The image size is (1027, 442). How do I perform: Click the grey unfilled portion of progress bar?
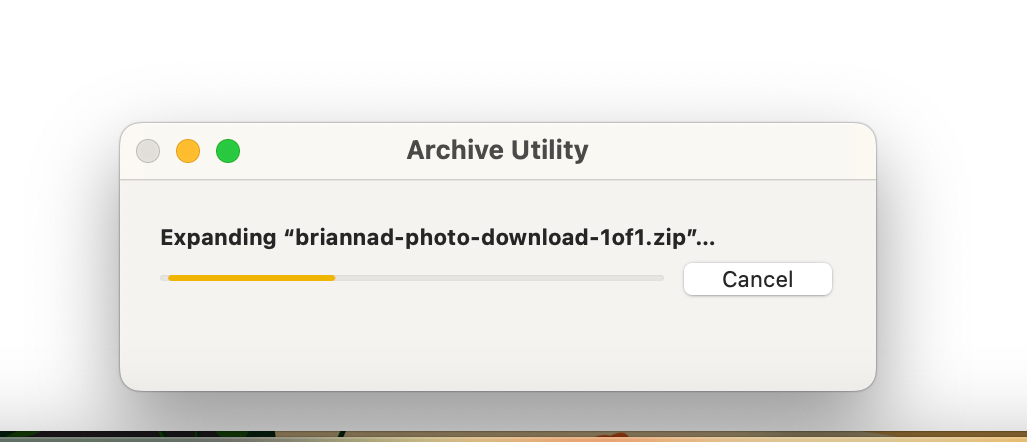coord(500,278)
